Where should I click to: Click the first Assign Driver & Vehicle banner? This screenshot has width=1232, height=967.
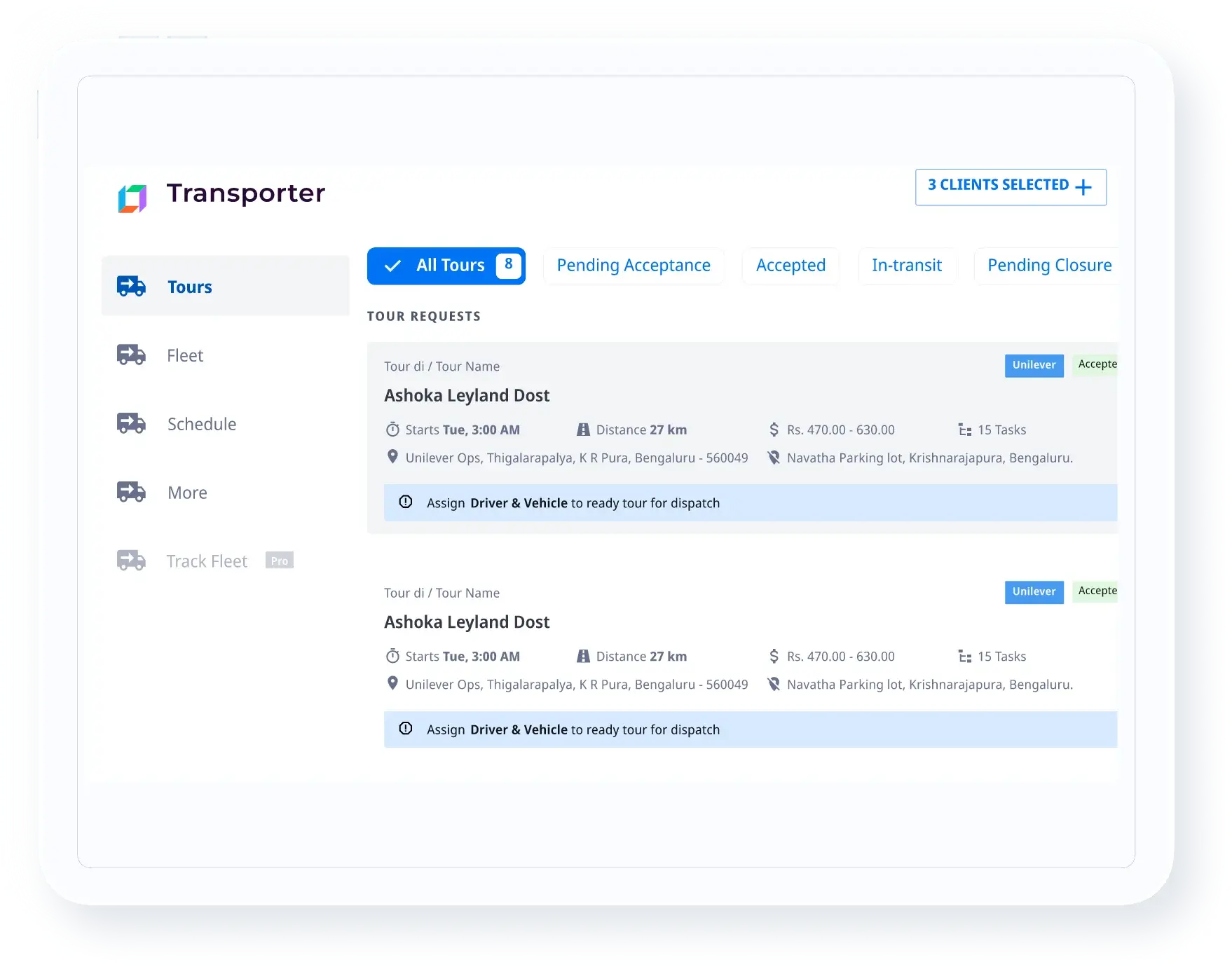pyautogui.click(x=750, y=502)
